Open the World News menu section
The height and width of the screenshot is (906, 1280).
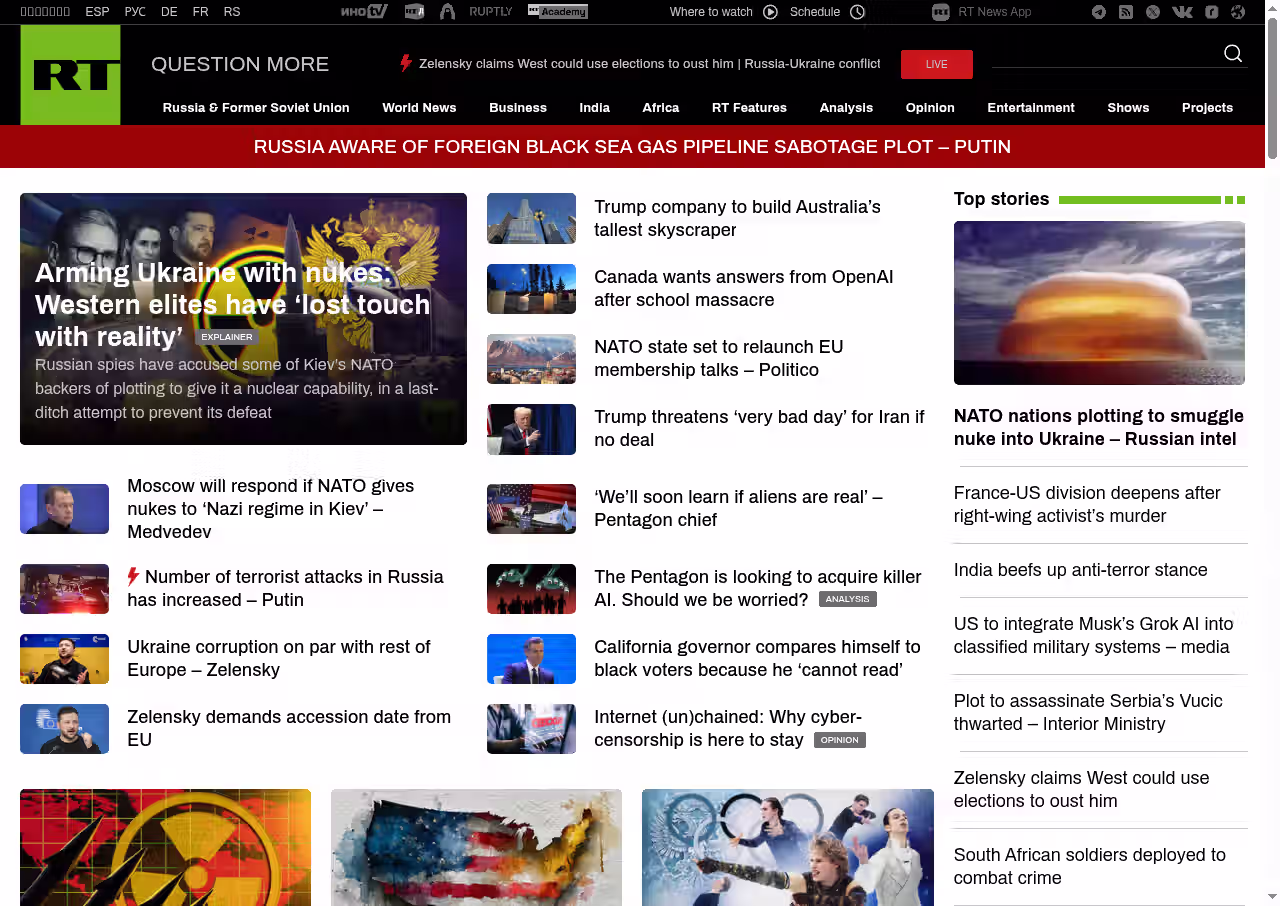pyautogui.click(x=419, y=108)
